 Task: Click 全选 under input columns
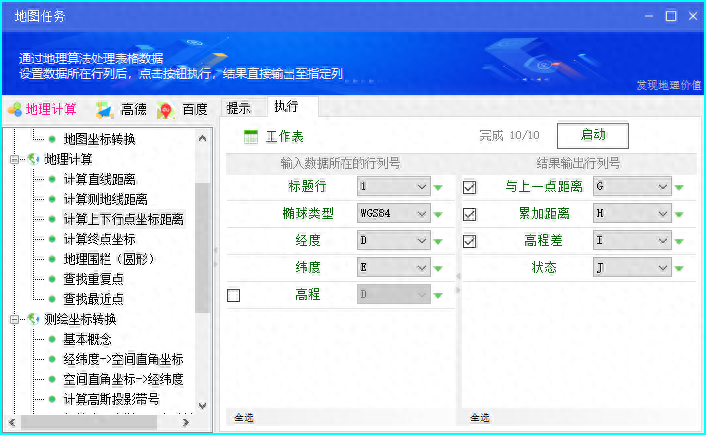pyautogui.click(x=244, y=418)
